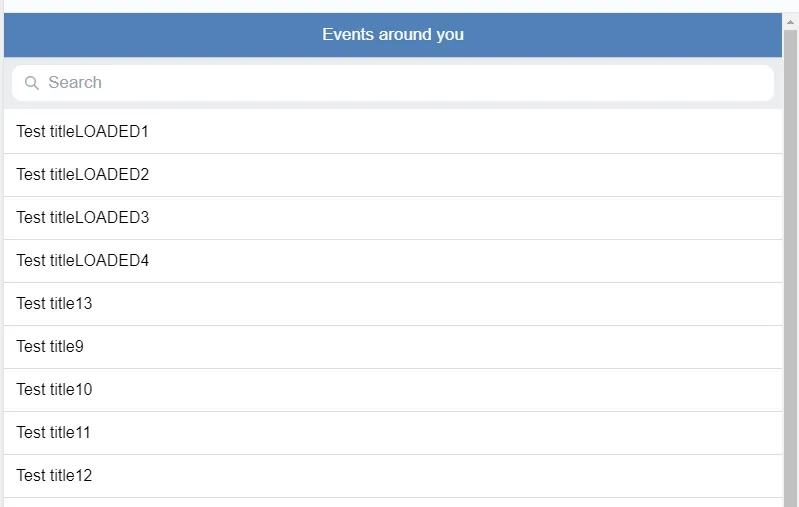Select the event just above Test title10

pyautogui.click(x=50, y=346)
